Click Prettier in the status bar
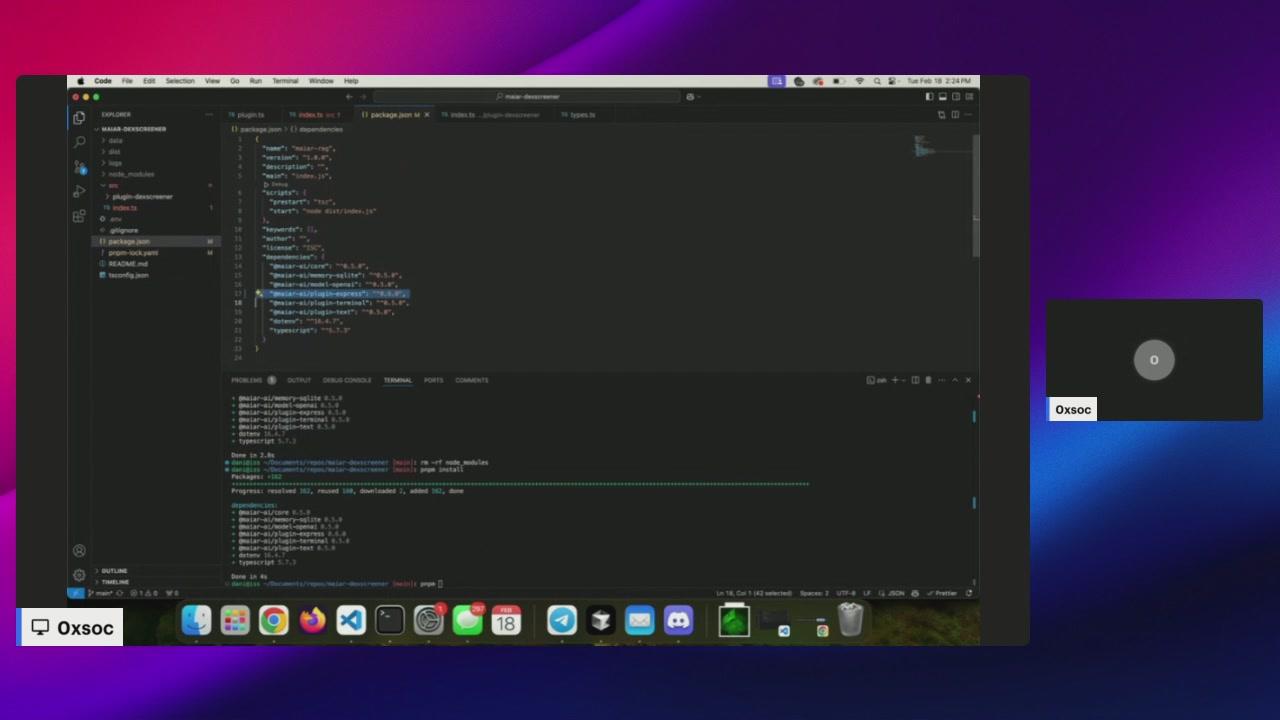 coord(945,593)
